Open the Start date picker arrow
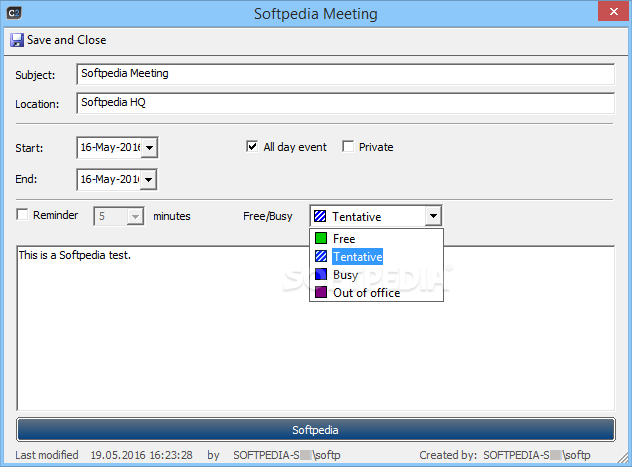 tap(149, 147)
